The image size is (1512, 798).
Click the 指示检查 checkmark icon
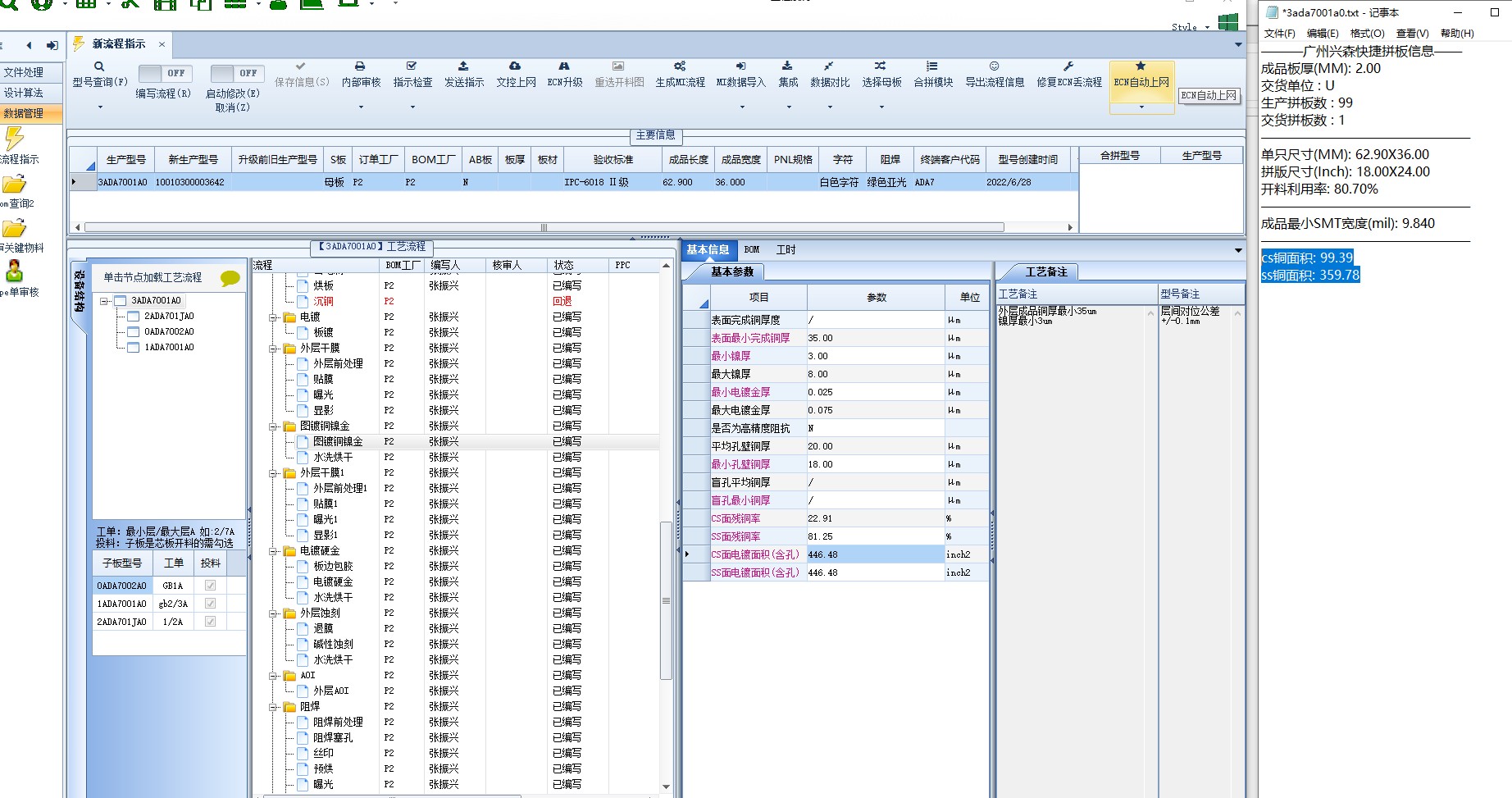tap(412, 66)
